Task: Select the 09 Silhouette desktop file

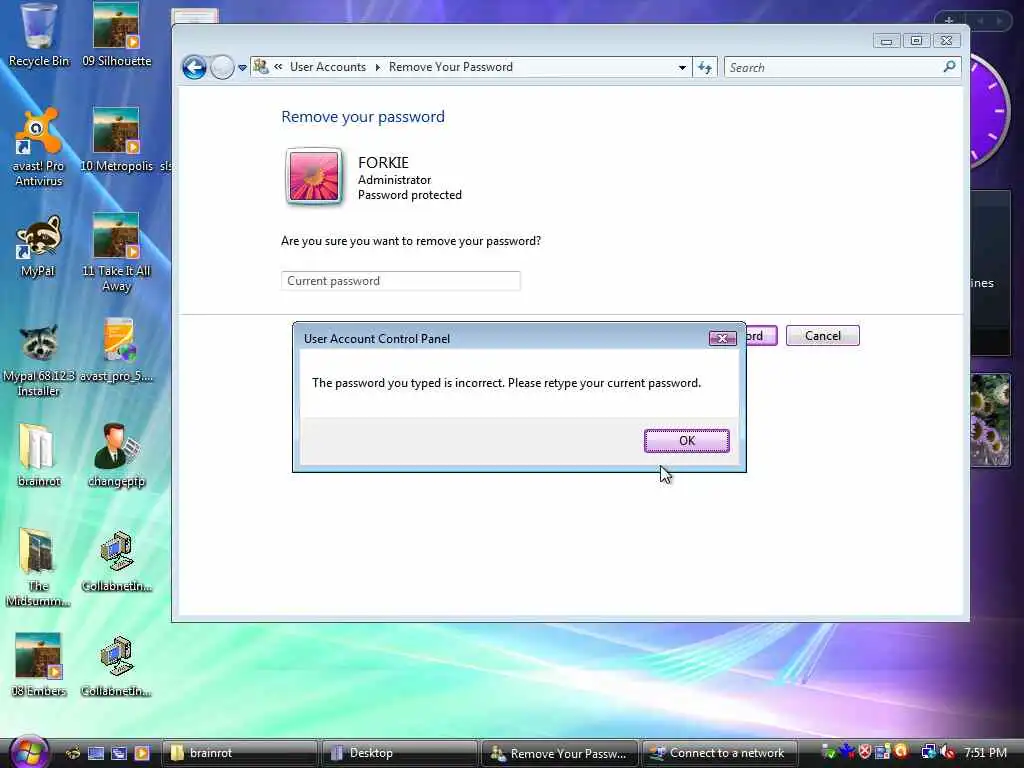Action: pos(116,36)
